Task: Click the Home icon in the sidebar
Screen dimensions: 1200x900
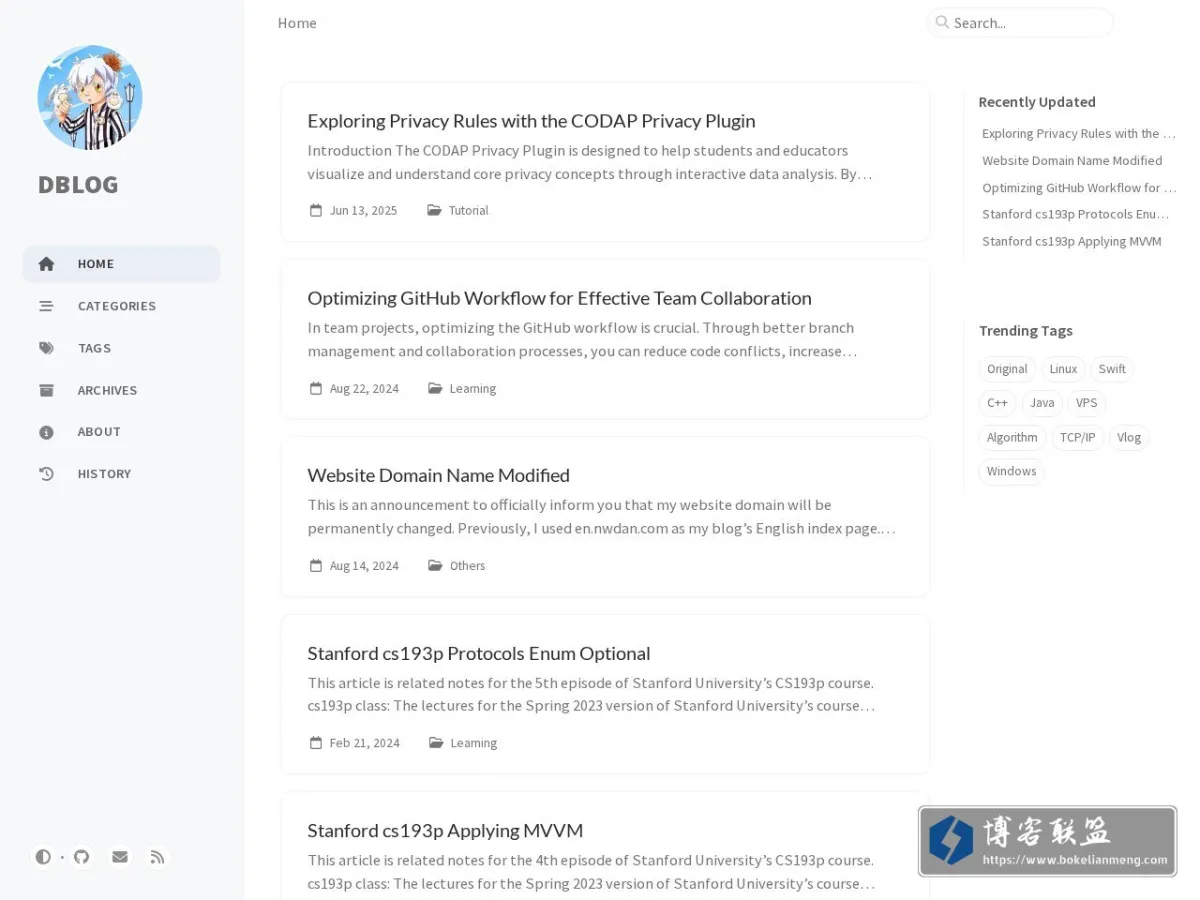Action: [x=46, y=264]
